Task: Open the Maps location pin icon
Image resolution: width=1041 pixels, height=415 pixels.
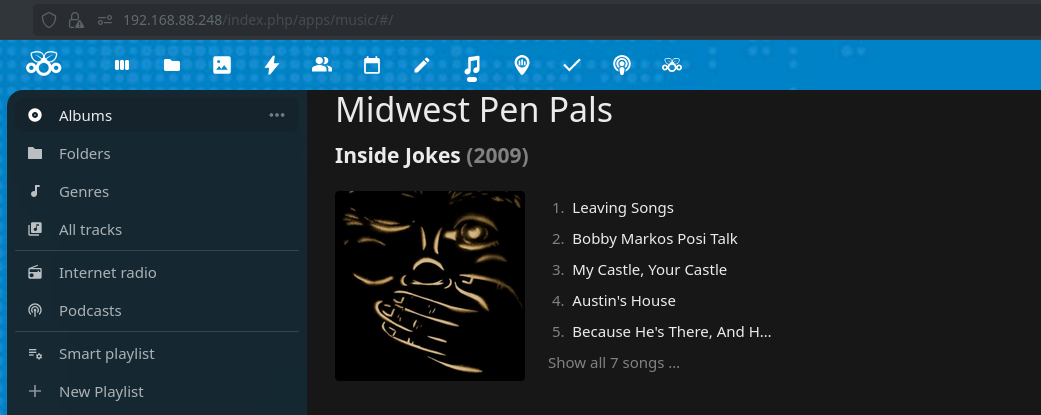Action: [522, 65]
